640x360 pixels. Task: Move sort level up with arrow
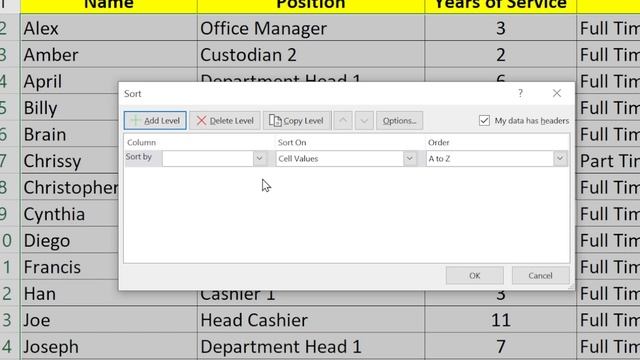pyautogui.click(x=343, y=120)
